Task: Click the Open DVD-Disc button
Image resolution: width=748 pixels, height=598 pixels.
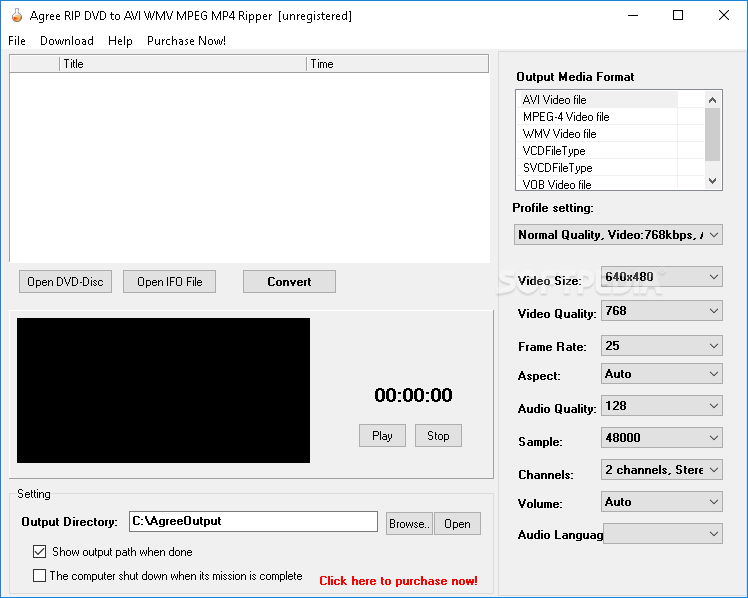Action: tap(65, 282)
